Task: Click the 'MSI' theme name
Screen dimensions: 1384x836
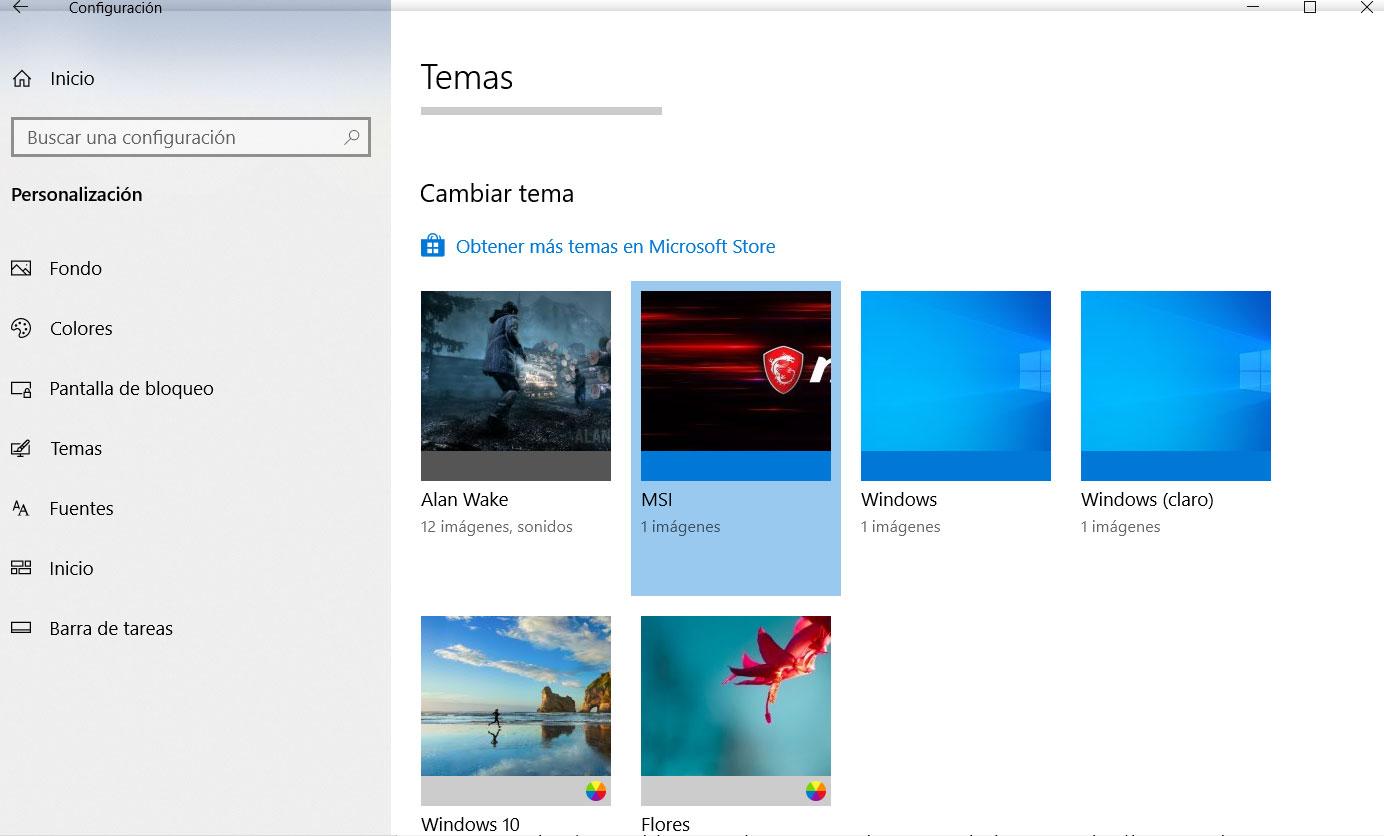Action: [x=657, y=499]
